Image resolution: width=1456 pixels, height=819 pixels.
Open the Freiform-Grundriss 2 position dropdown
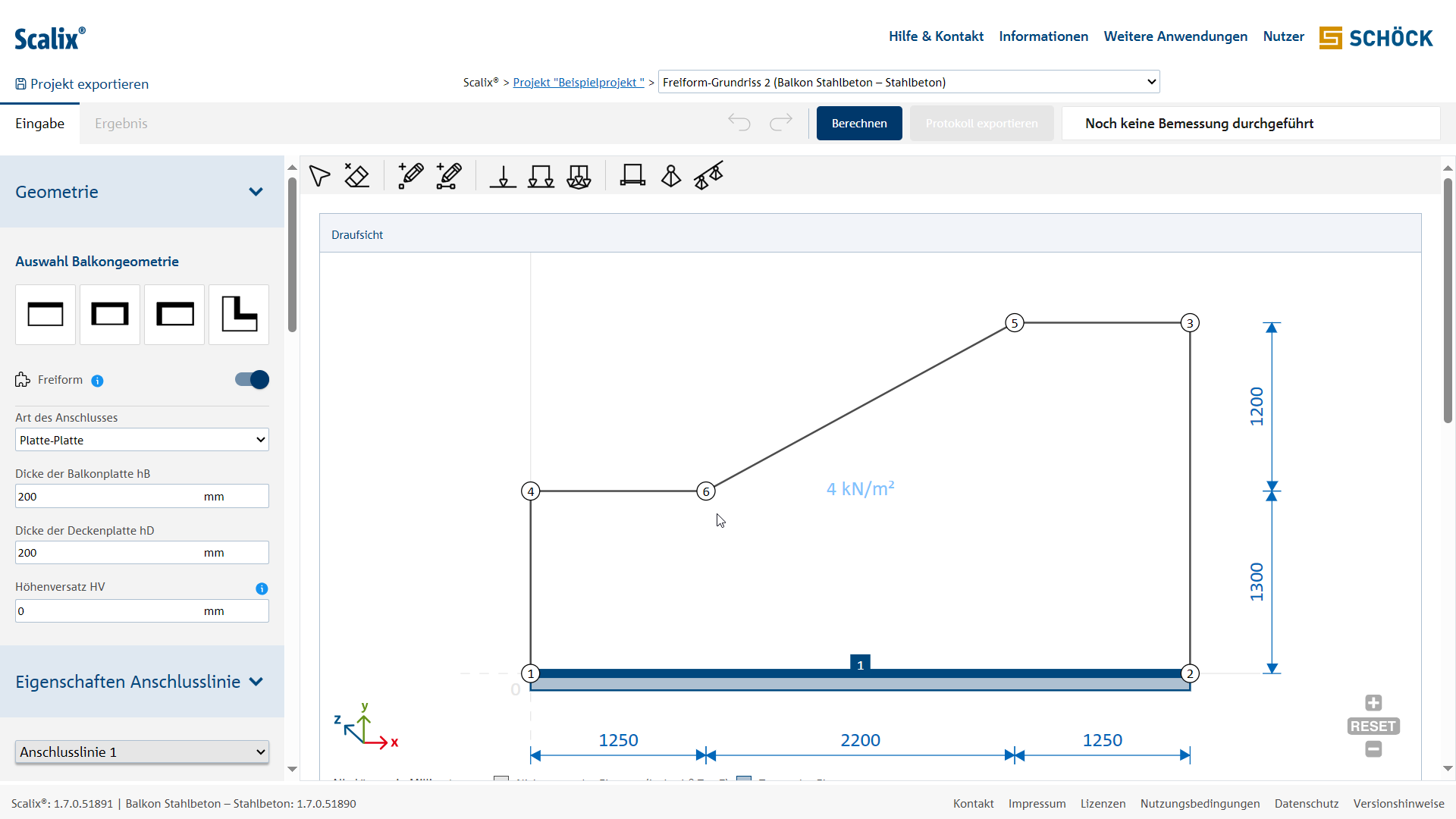point(908,82)
